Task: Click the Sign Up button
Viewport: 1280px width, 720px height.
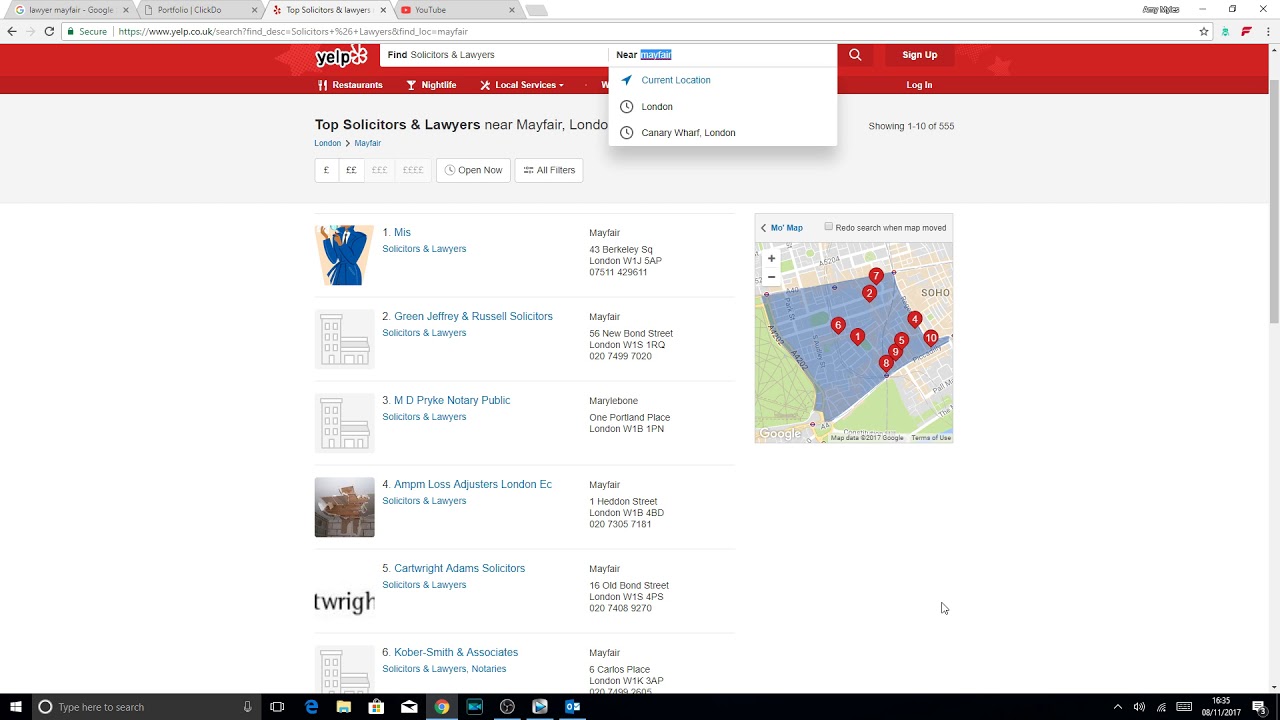Action: coord(919,55)
